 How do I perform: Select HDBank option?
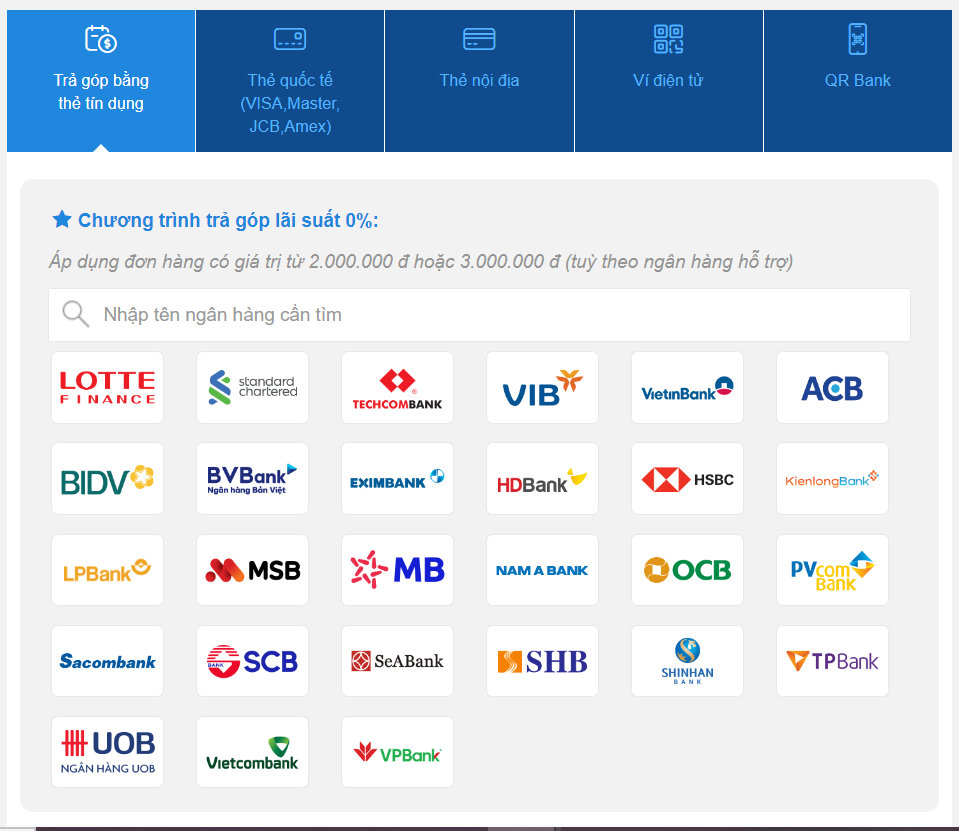point(542,479)
